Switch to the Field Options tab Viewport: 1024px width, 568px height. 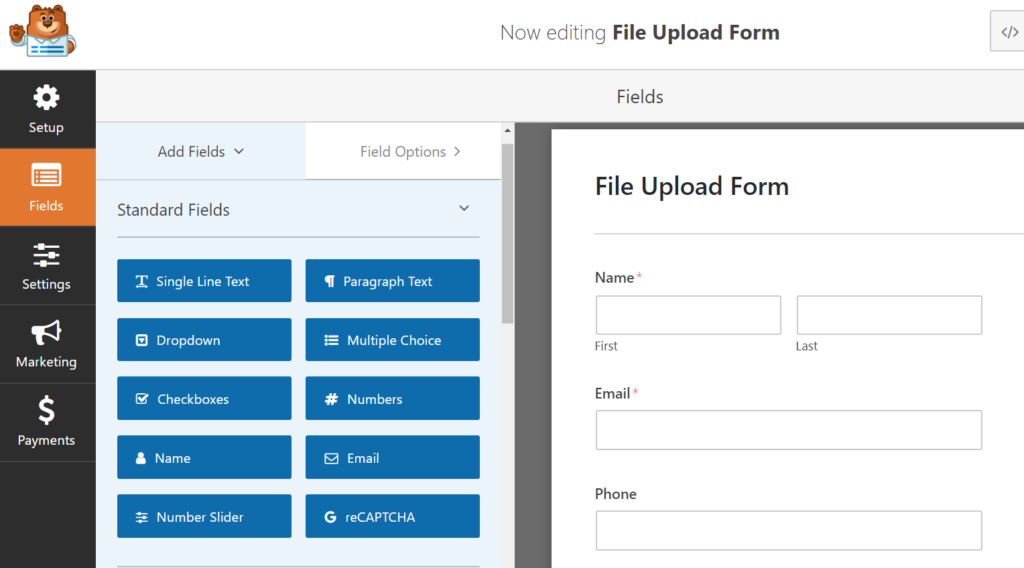pos(410,152)
